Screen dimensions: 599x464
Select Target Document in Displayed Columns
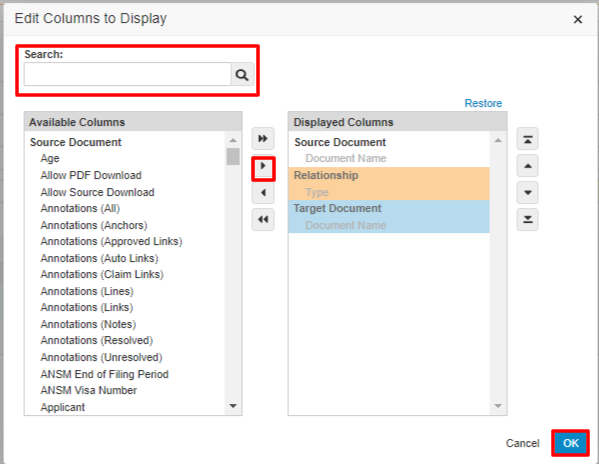coord(389,209)
